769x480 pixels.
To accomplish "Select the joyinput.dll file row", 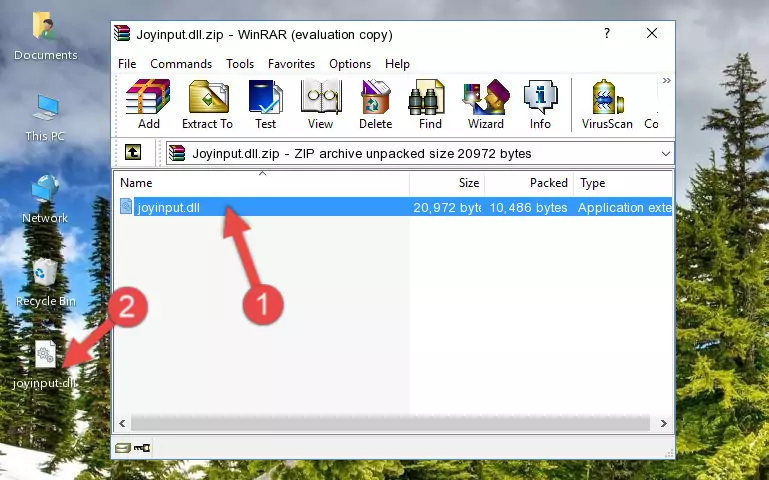I will 394,207.
